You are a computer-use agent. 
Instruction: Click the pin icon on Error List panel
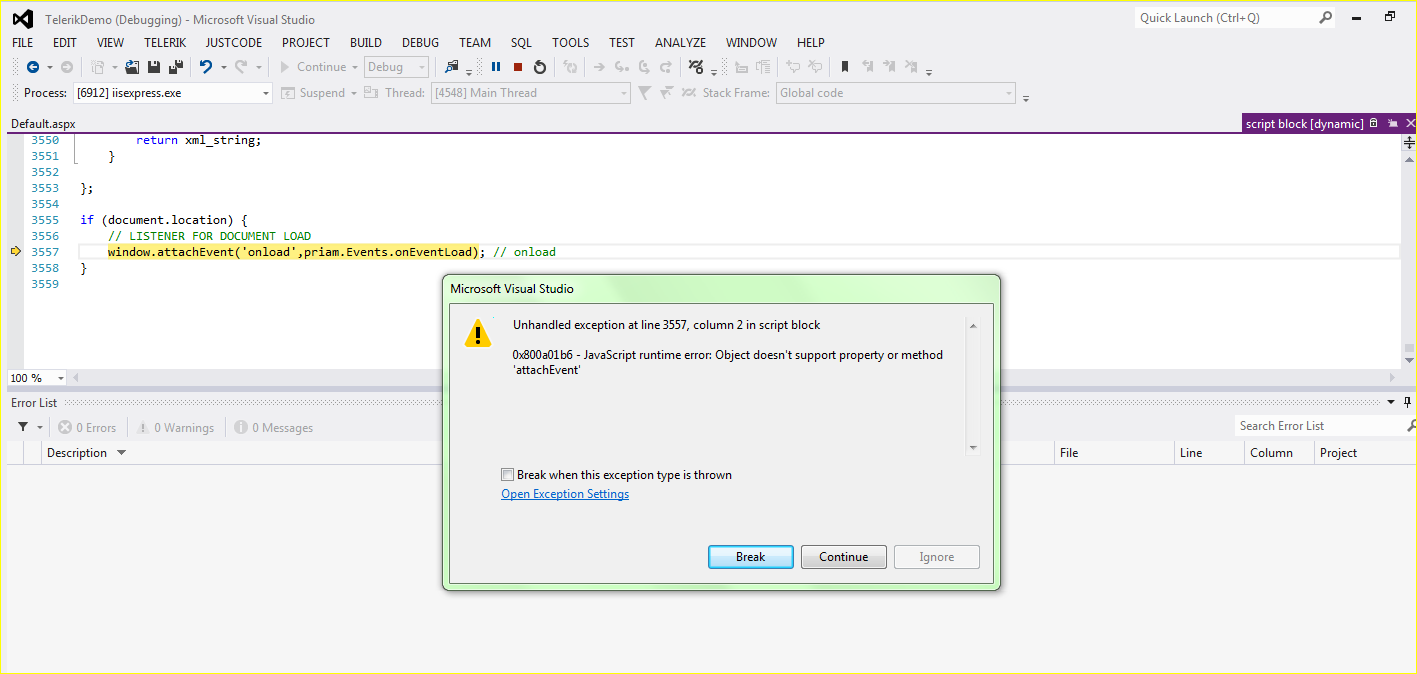[1407, 402]
